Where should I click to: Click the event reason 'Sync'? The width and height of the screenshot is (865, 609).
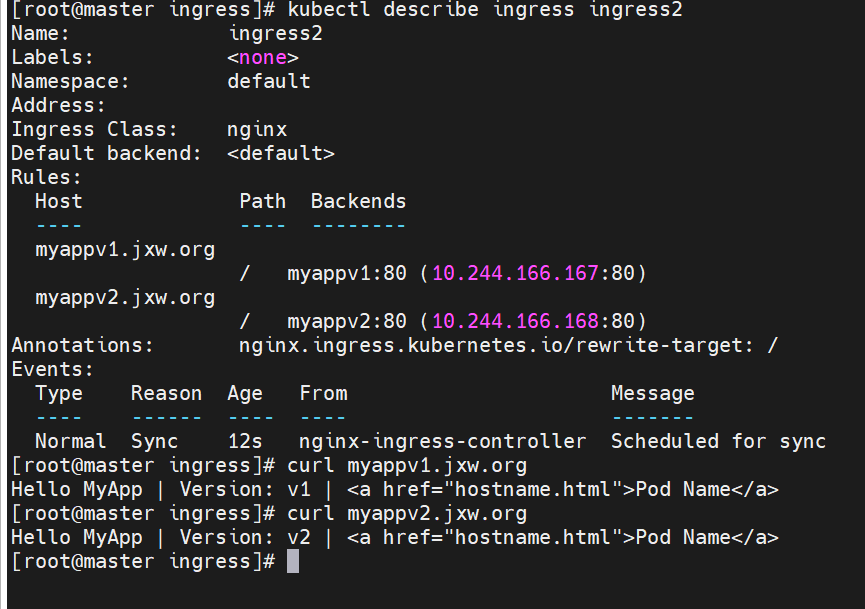click(154, 442)
